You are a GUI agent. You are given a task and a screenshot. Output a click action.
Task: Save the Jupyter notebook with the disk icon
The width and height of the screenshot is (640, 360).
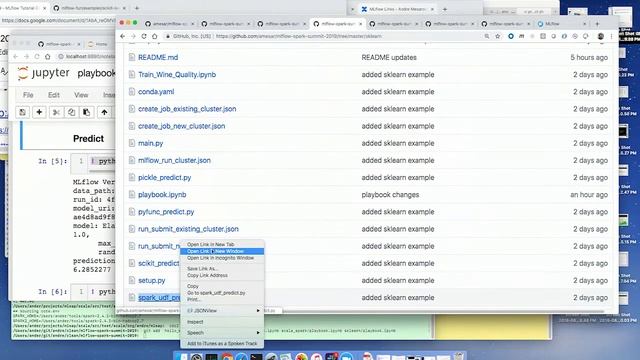(x=22, y=112)
